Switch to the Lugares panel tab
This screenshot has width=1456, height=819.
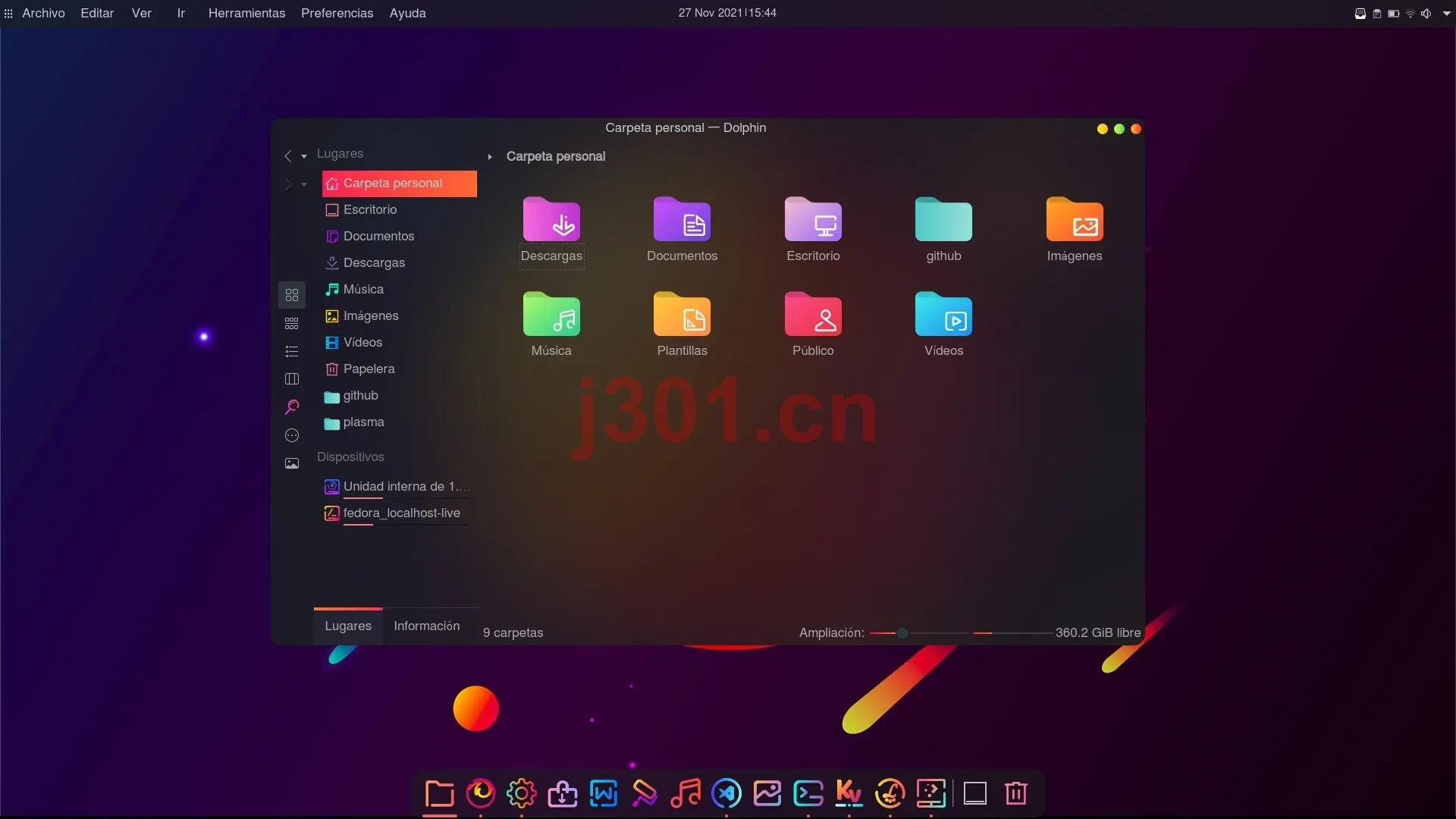348,626
